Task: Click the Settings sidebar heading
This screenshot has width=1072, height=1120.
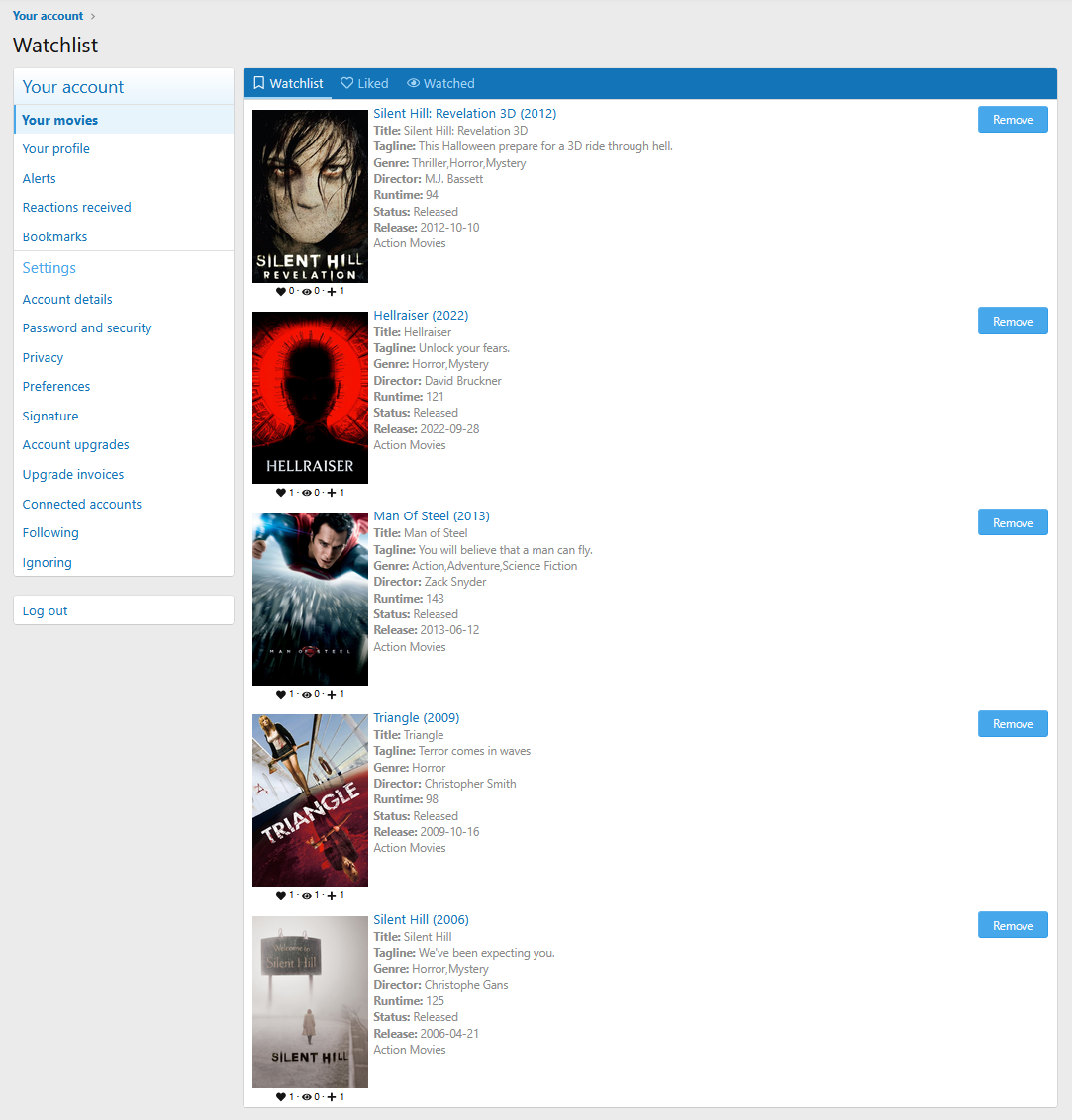Action: tap(49, 268)
